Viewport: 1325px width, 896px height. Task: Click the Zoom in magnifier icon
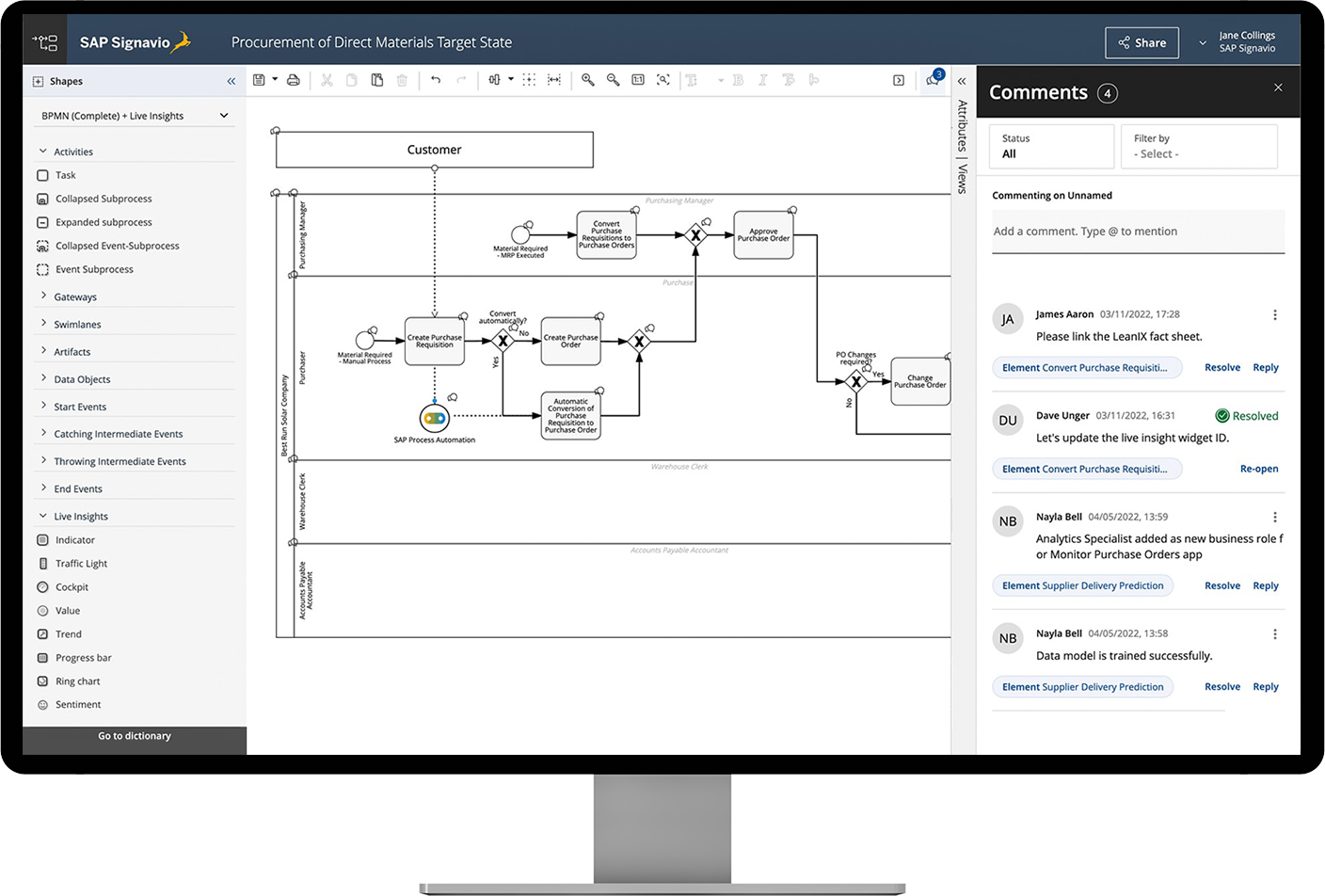point(588,81)
